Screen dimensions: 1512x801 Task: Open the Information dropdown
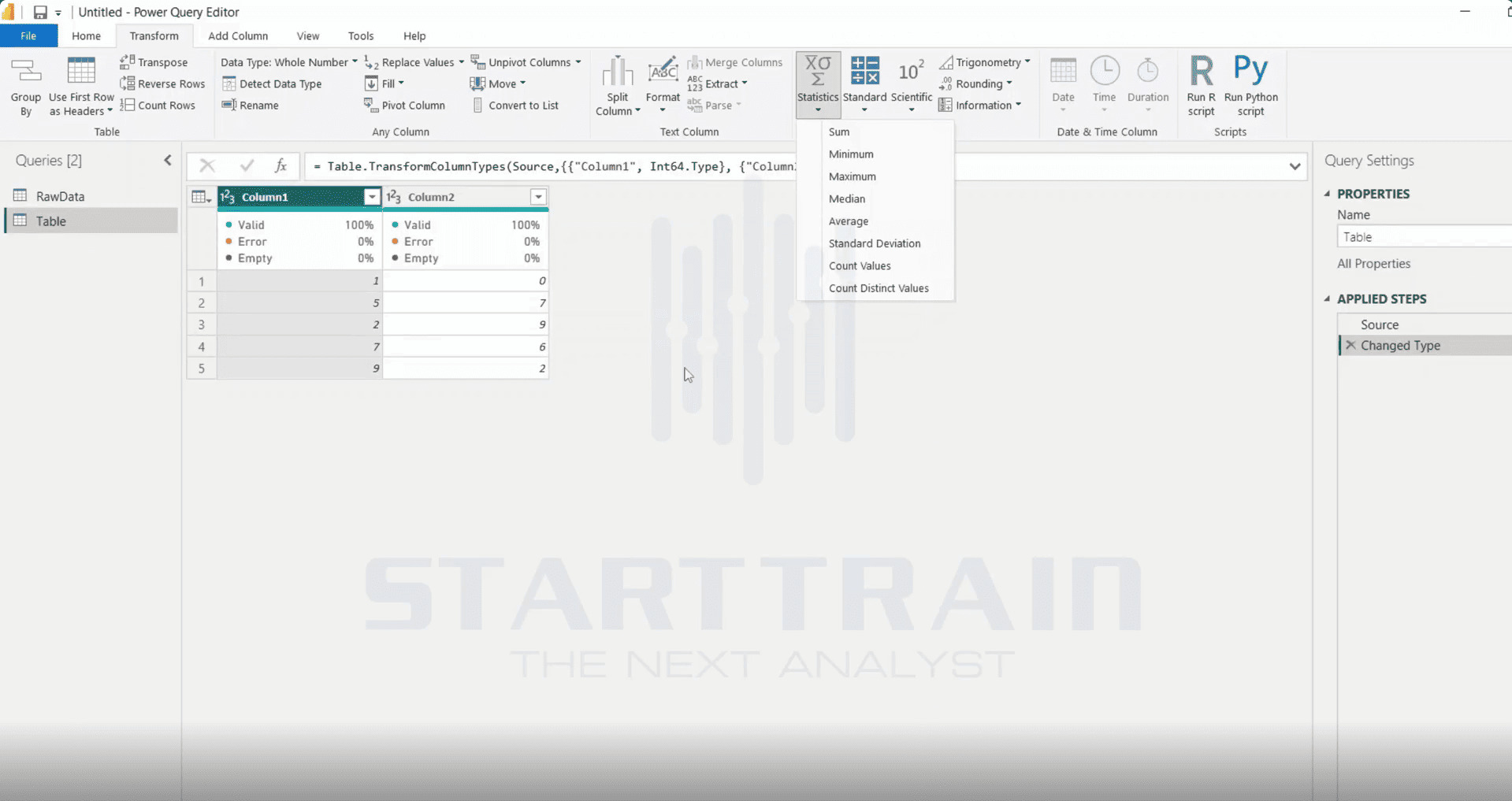coord(980,105)
